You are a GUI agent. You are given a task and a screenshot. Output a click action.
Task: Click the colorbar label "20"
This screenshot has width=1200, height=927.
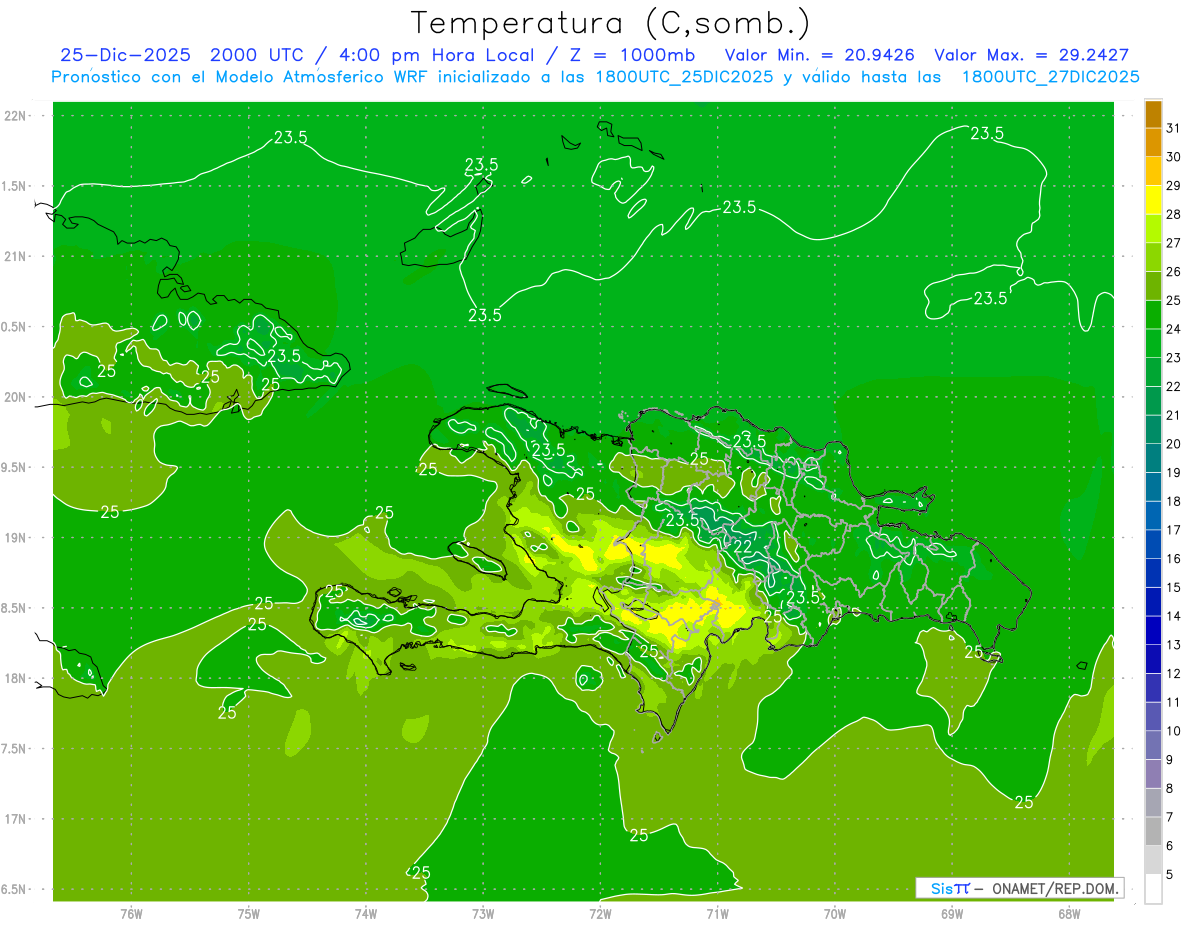coord(1173,444)
